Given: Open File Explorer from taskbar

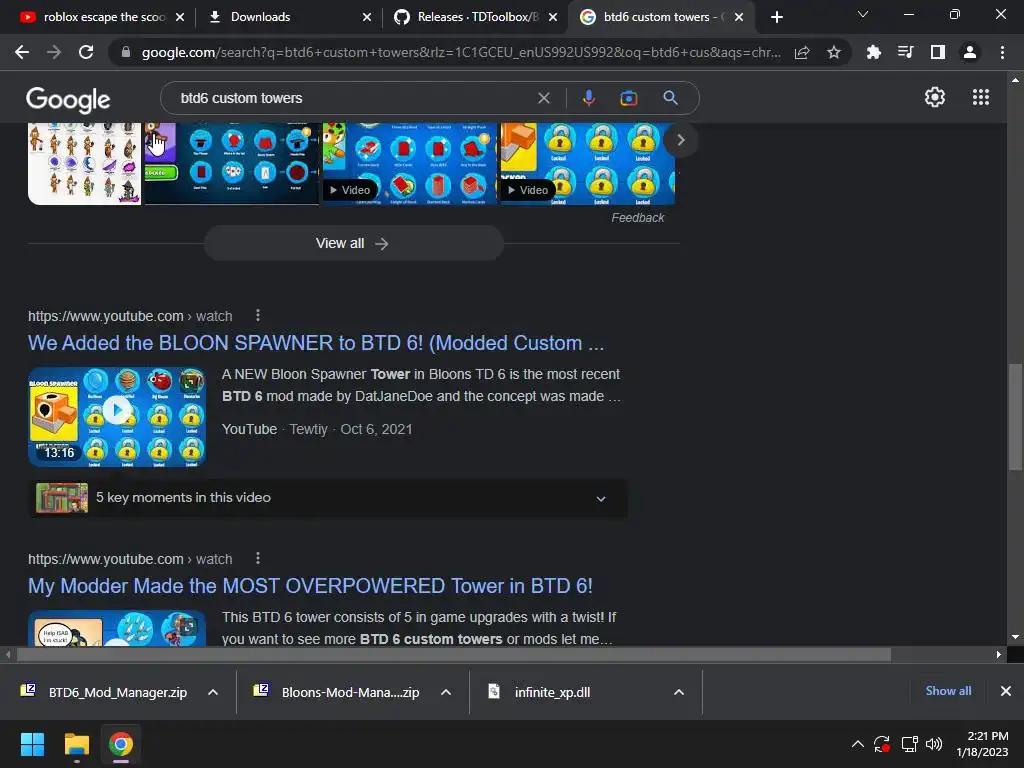Looking at the screenshot, I should 76,744.
